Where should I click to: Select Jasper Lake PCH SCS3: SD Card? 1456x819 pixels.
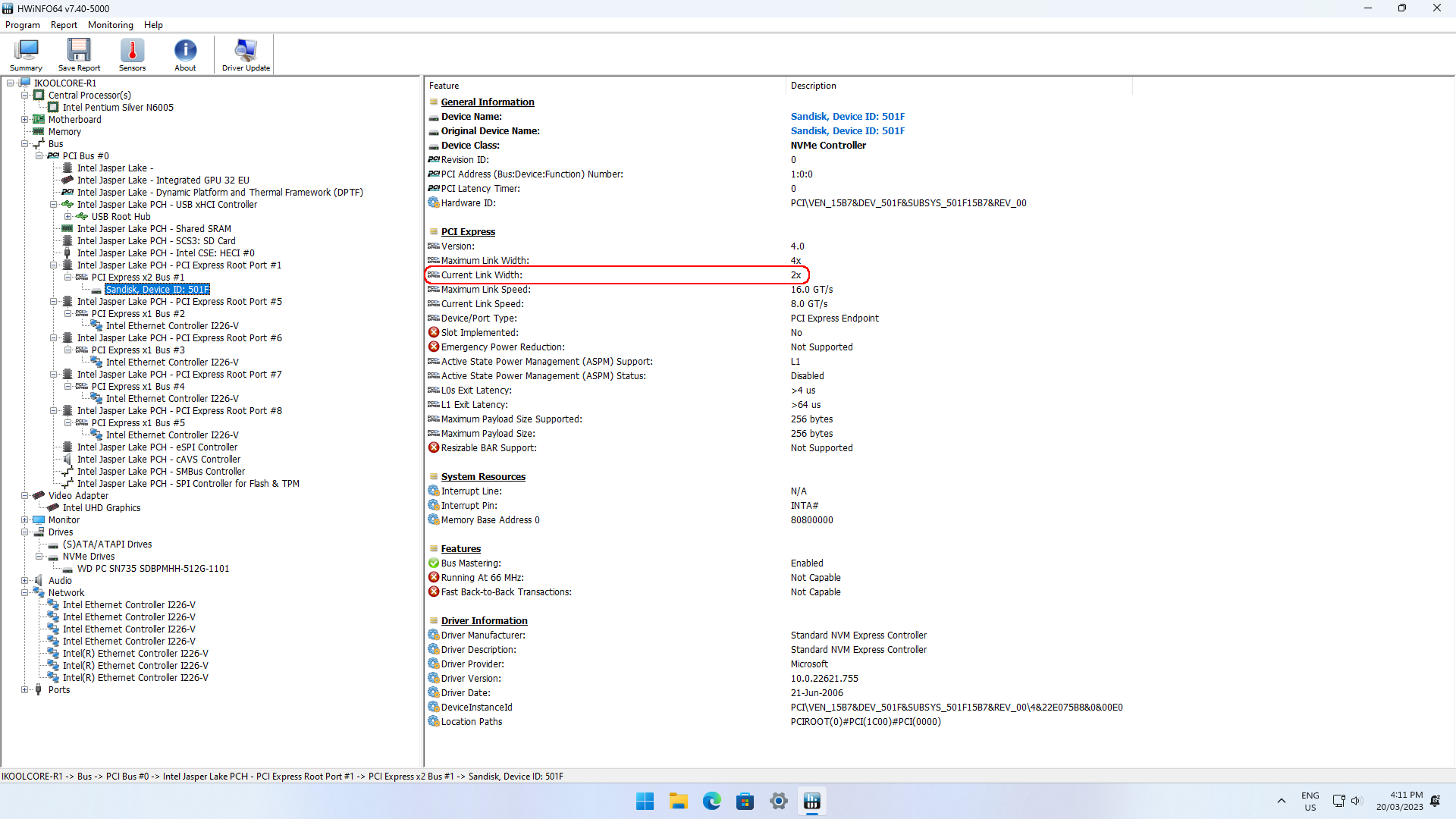156,241
